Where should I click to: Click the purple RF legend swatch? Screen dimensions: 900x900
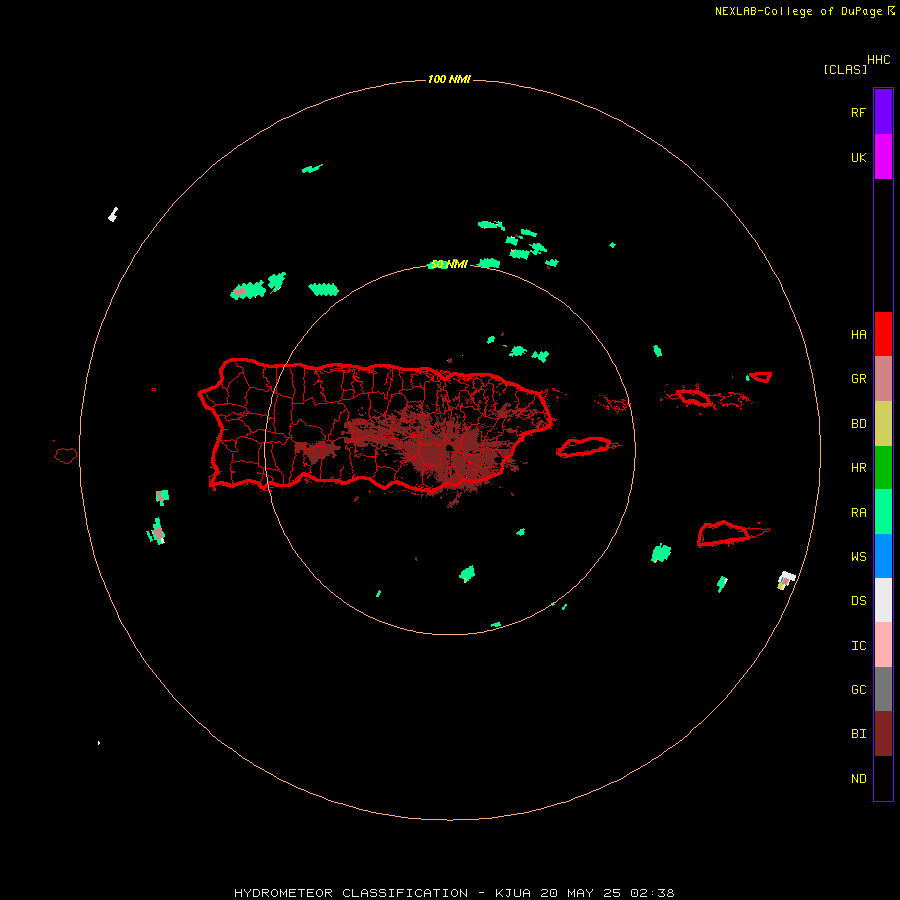point(883,111)
